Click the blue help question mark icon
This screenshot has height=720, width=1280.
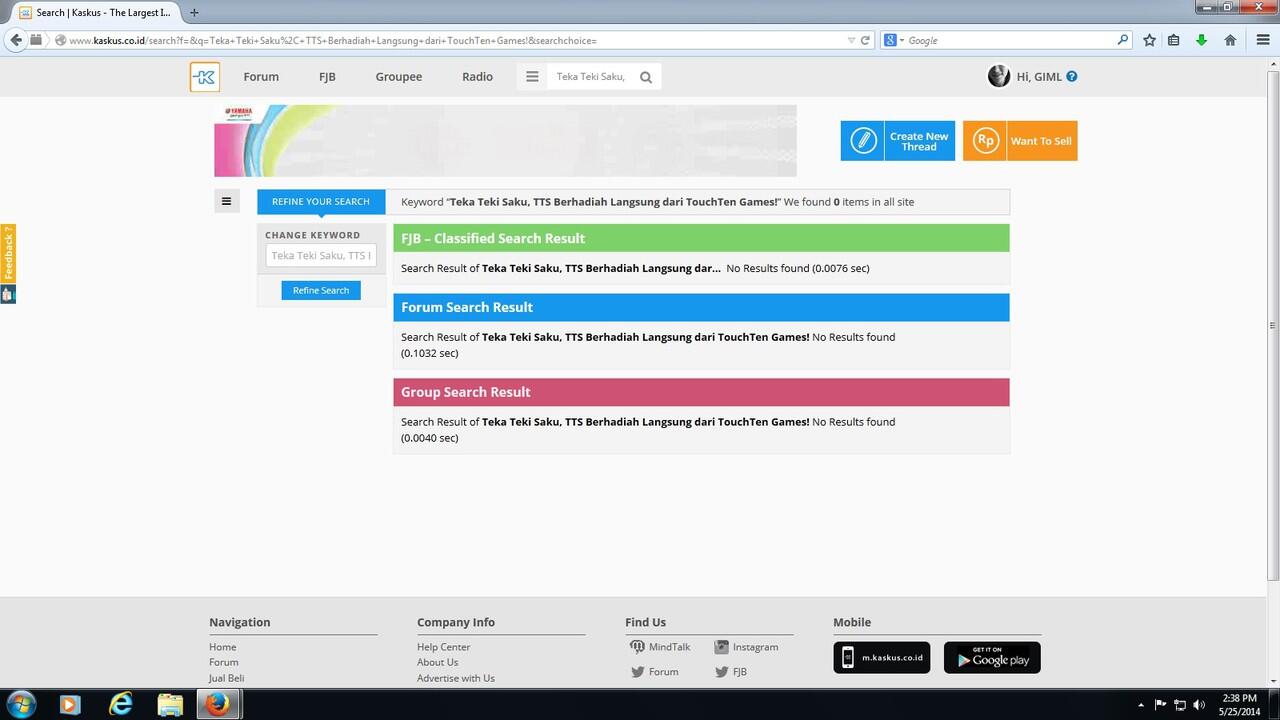(1072, 76)
